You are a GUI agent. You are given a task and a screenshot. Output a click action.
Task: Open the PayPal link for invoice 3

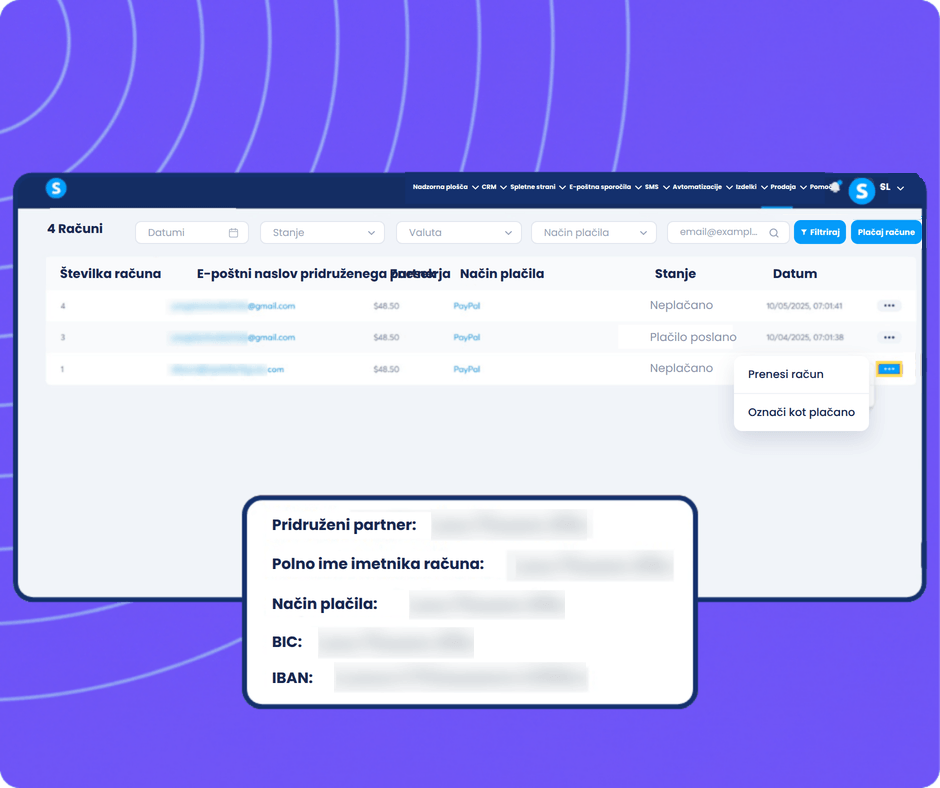tap(466, 337)
